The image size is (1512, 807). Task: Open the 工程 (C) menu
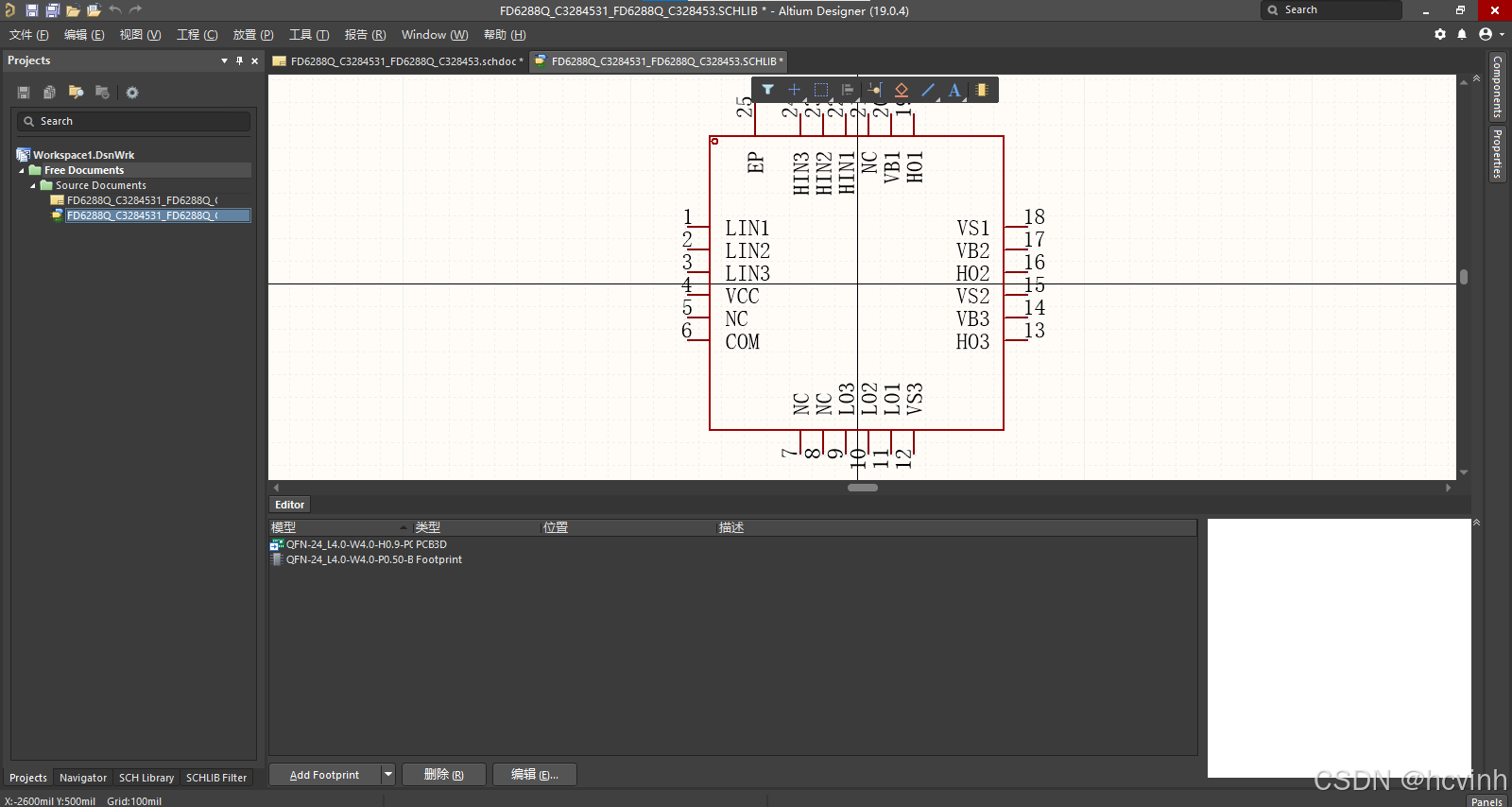(x=198, y=35)
